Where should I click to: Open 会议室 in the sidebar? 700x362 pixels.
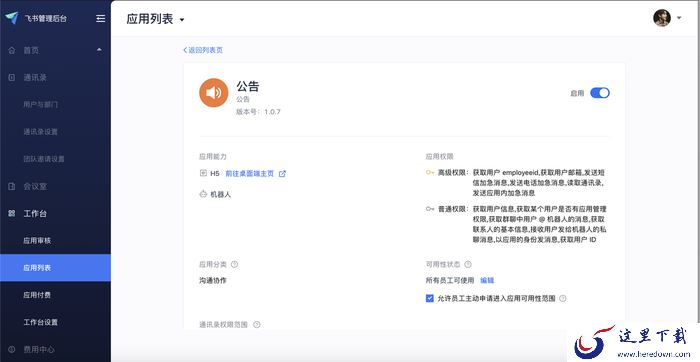click(x=35, y=187)
